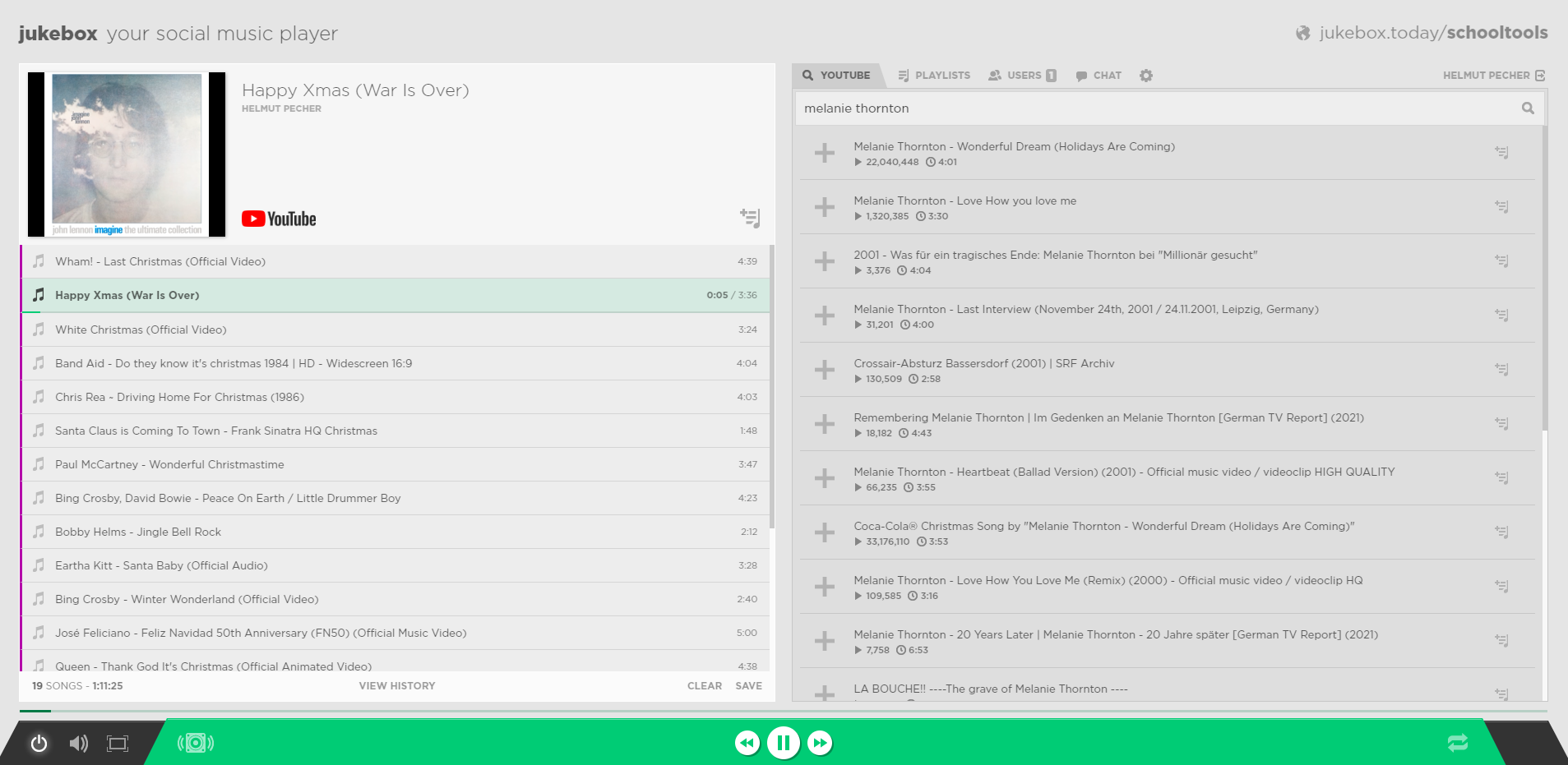Power off the jukebox player

pyautogui.click(x=39, y=742)
